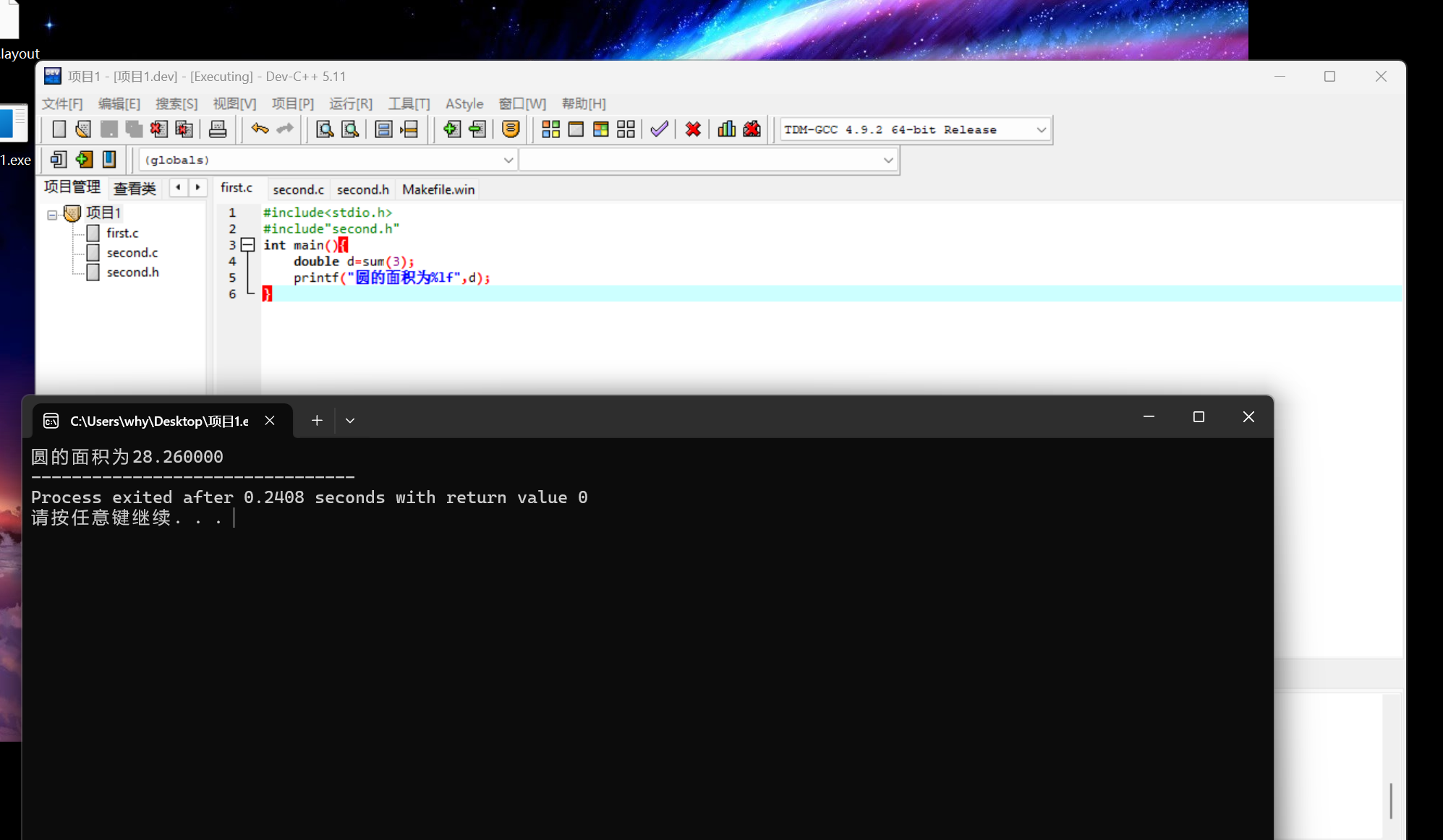
Task: Click the Syntax check checkmark icon
Action: point(658,129)
